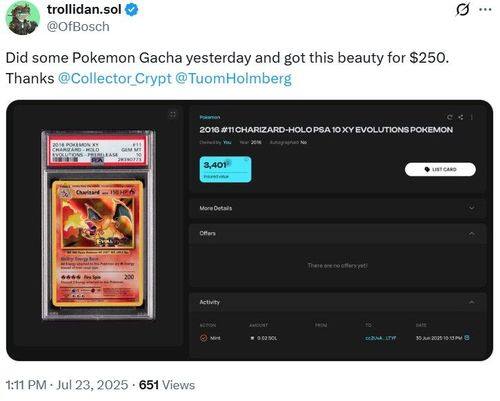Click the List Card button
Image resolution: width=500 pixels, height=401 pixels.
[440, 169]
